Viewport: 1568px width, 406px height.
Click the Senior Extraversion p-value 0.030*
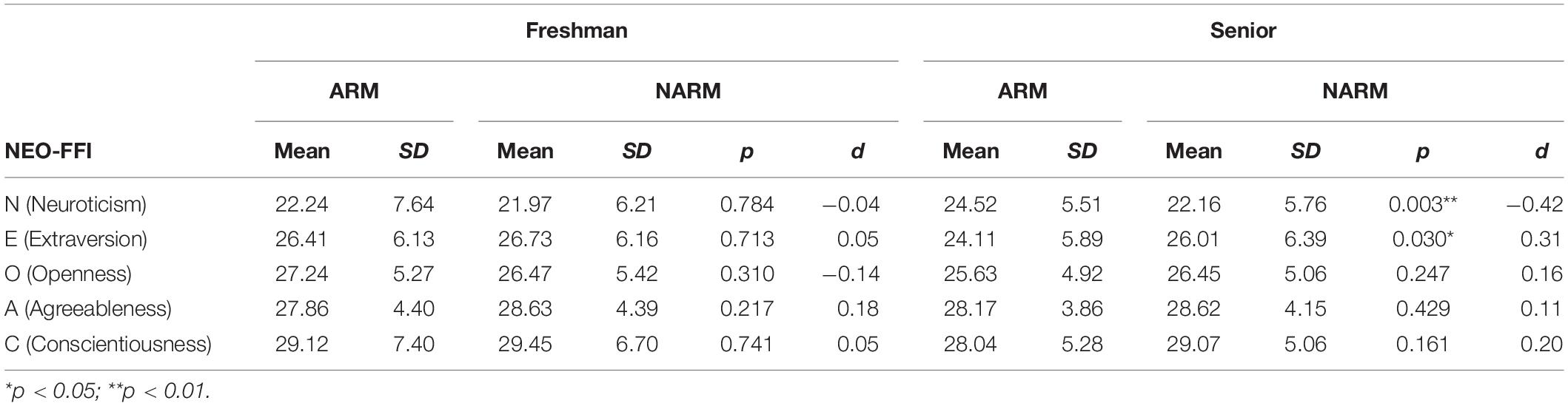tap(1422, 239)
